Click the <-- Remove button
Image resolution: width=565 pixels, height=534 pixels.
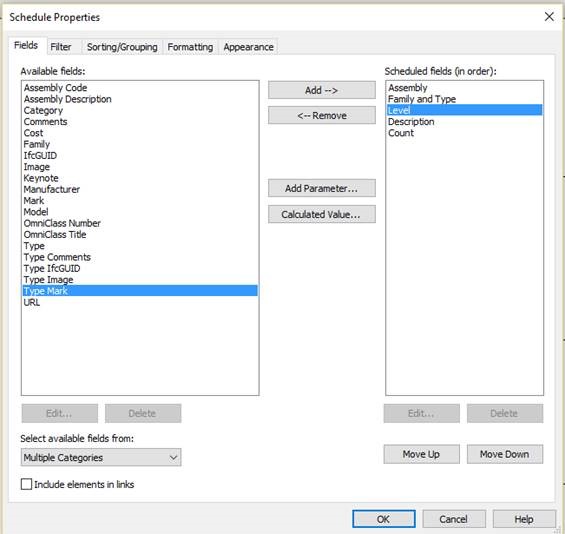coord(321,115)
